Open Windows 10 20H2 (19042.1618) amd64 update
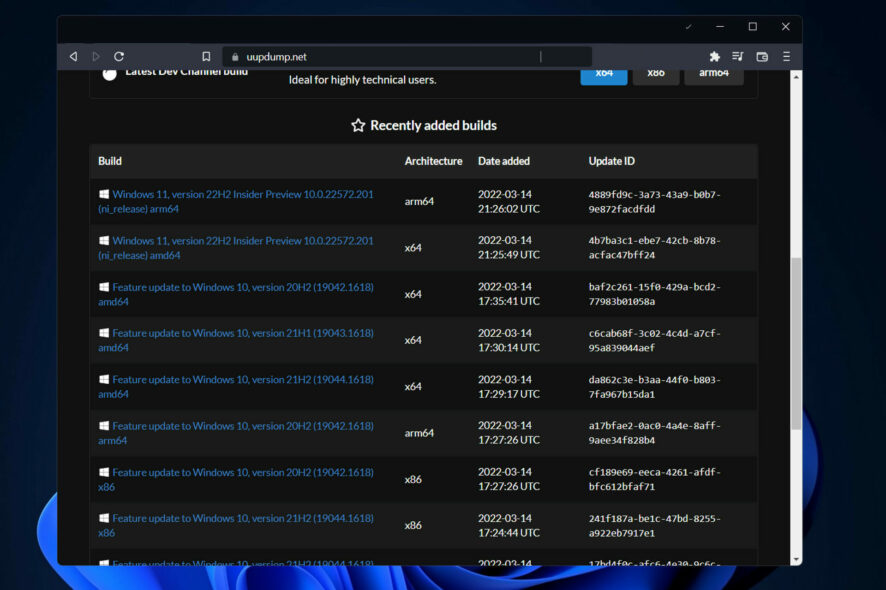This screenshot has width=886, height=590. (x=236, y=294)
